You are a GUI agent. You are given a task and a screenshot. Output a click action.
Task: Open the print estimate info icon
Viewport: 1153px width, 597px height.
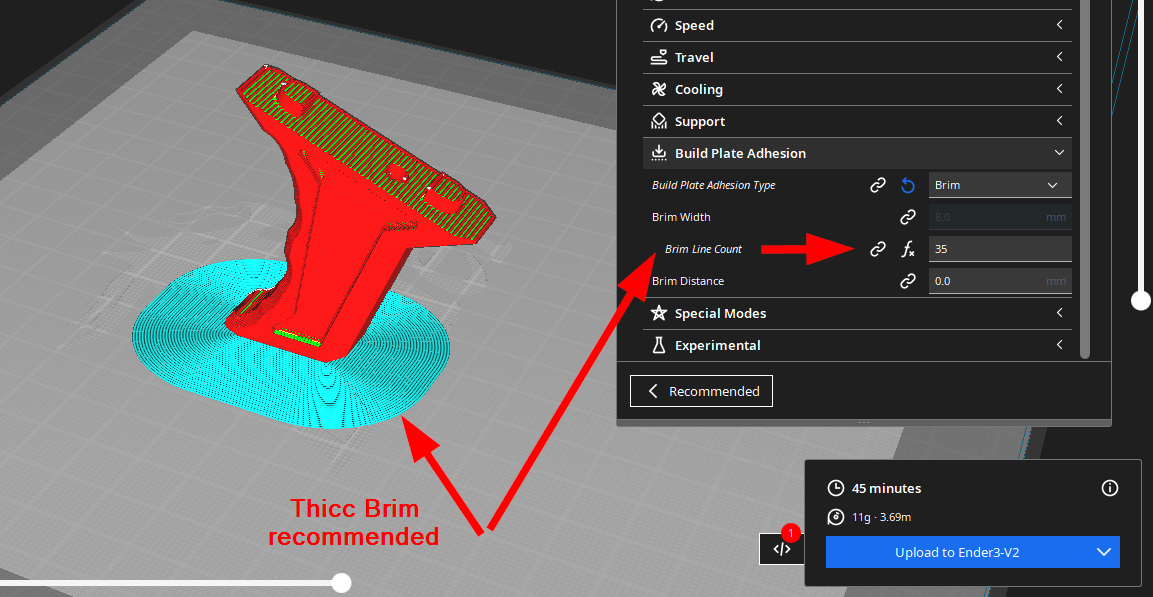click(1109, 488)
